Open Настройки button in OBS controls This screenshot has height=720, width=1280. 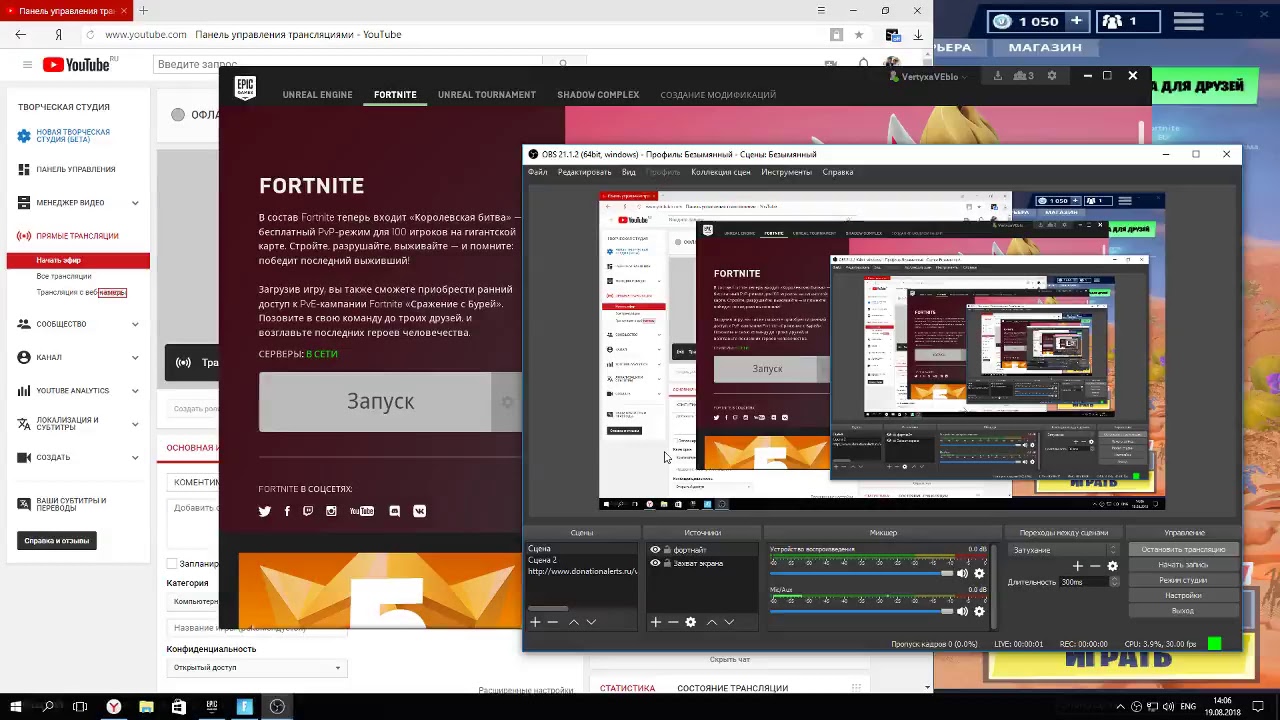[1183, 595]
